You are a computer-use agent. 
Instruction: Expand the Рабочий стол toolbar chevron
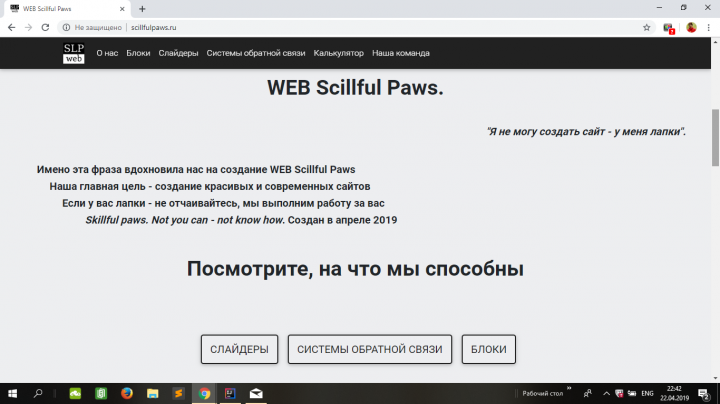[569, 388]
